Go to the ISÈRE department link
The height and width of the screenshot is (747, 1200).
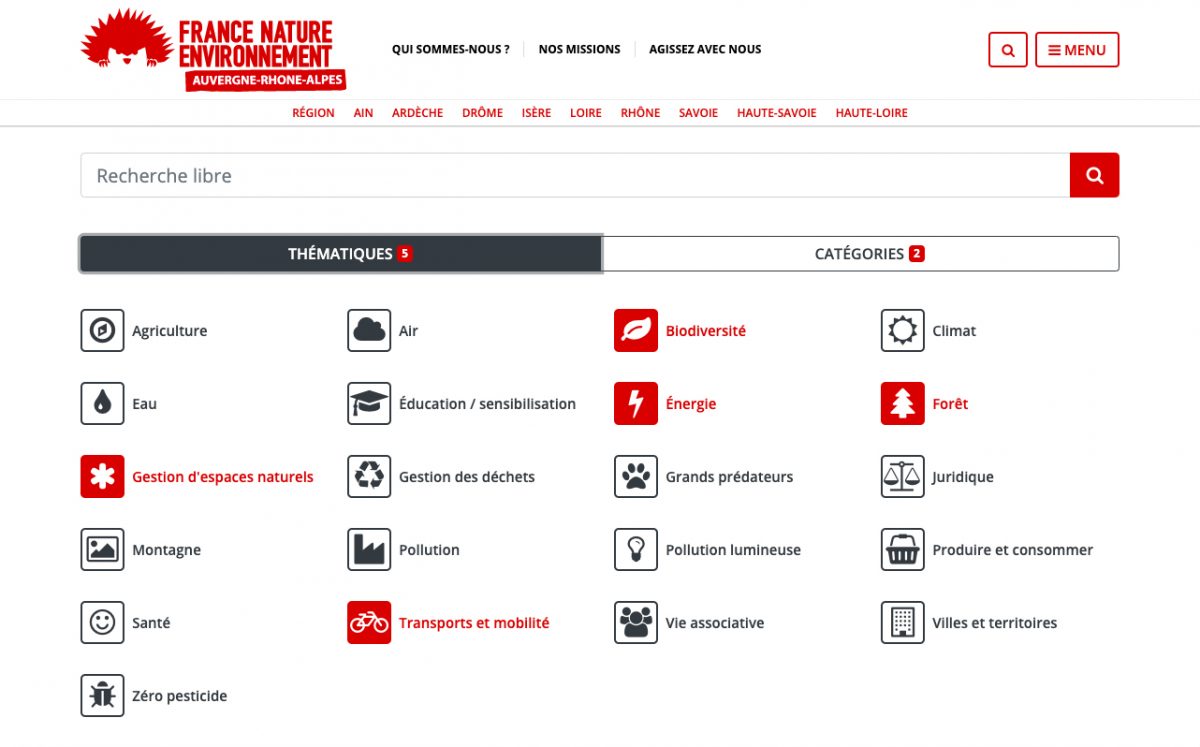(x=536, y=113)
